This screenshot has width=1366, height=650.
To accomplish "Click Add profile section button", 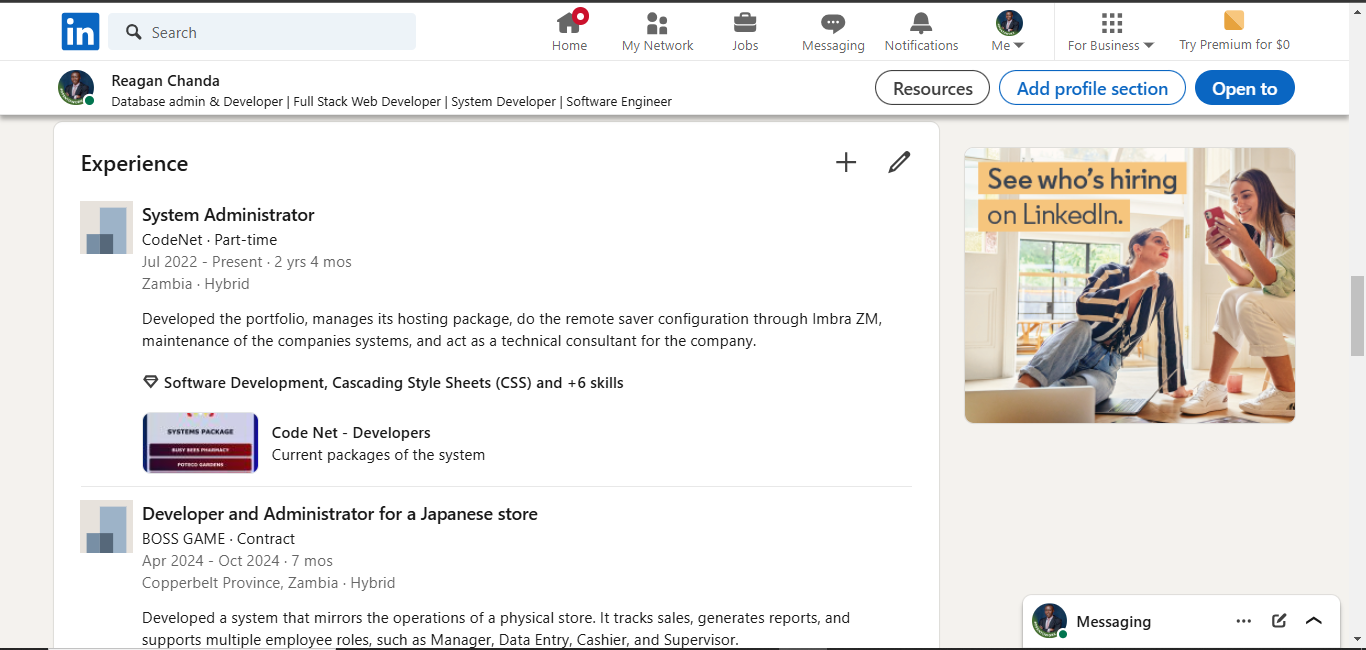I will 1092,88.
